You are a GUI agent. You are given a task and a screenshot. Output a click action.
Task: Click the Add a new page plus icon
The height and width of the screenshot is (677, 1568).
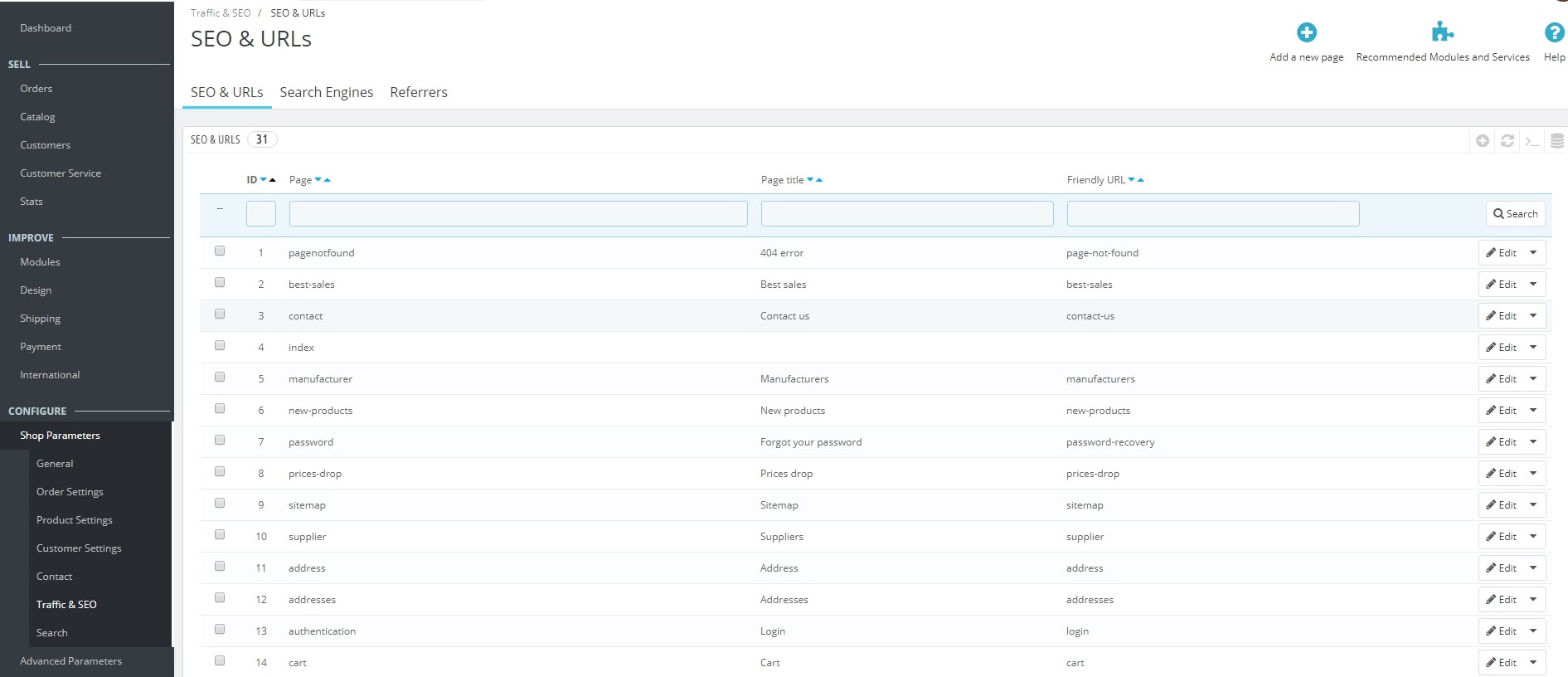coord(1307,32)
